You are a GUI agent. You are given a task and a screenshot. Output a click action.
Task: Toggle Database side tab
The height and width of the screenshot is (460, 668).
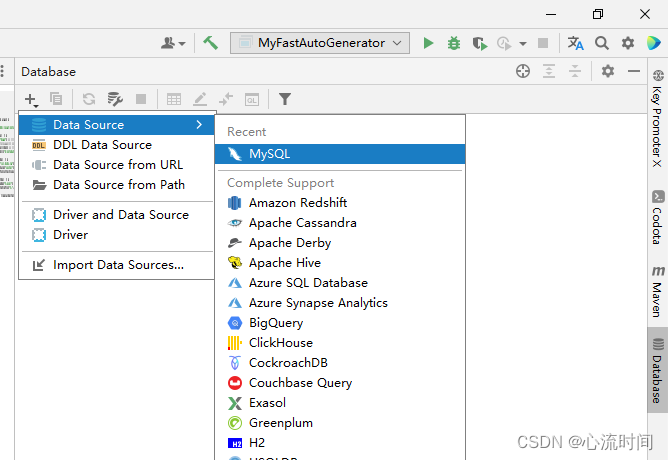click(x=658, y=370)
